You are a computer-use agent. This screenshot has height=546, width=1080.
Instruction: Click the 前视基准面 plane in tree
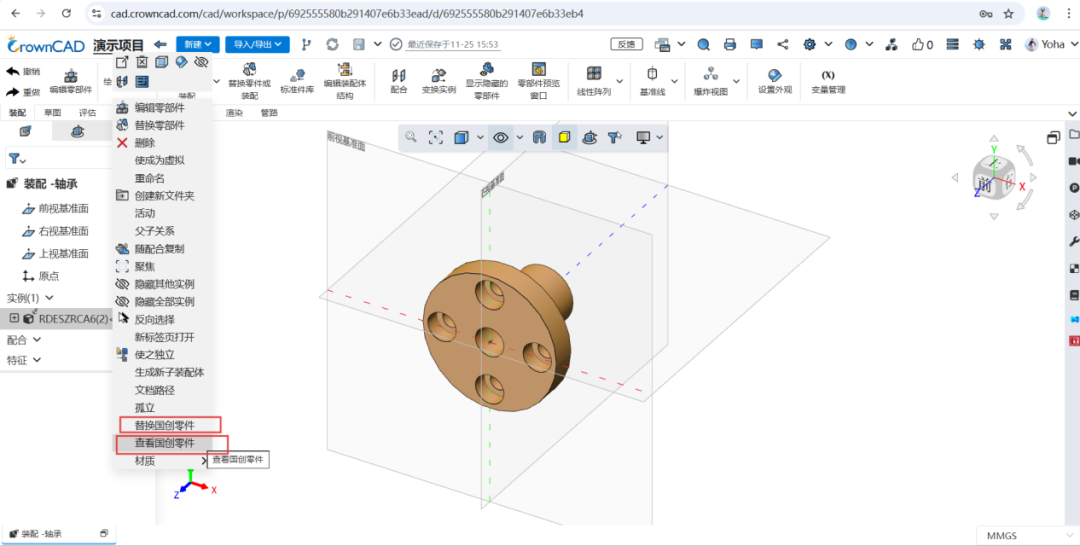click(x=63, y=208)
